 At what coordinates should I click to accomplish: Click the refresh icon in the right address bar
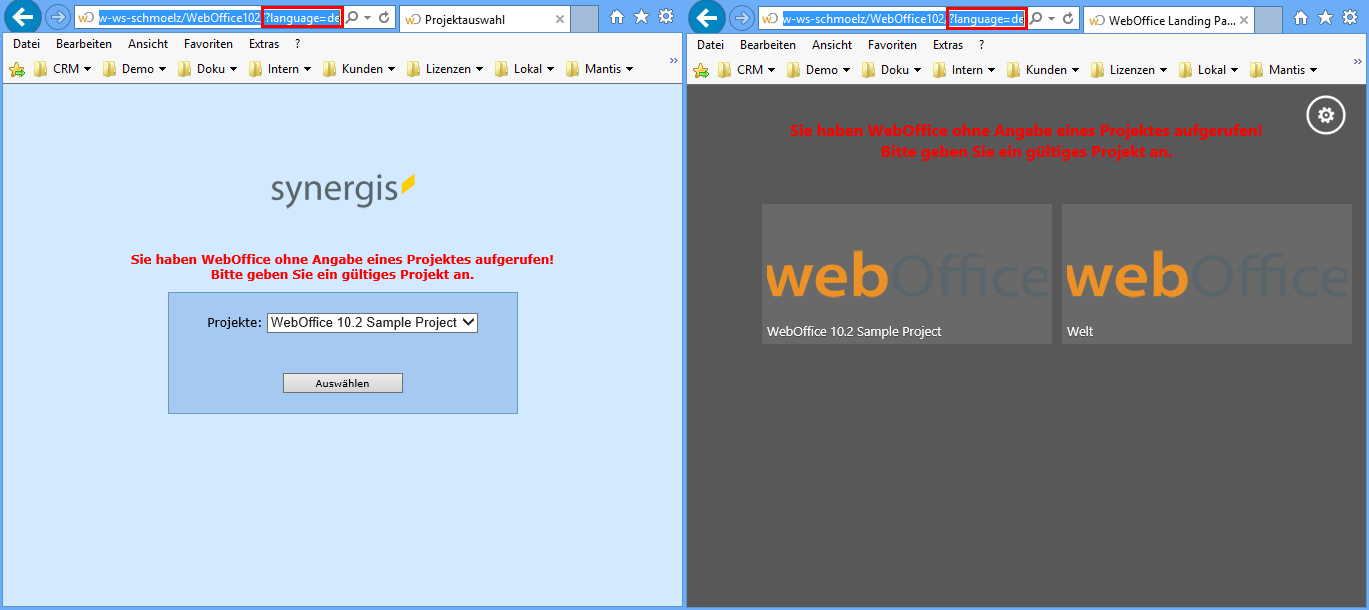1068,18
